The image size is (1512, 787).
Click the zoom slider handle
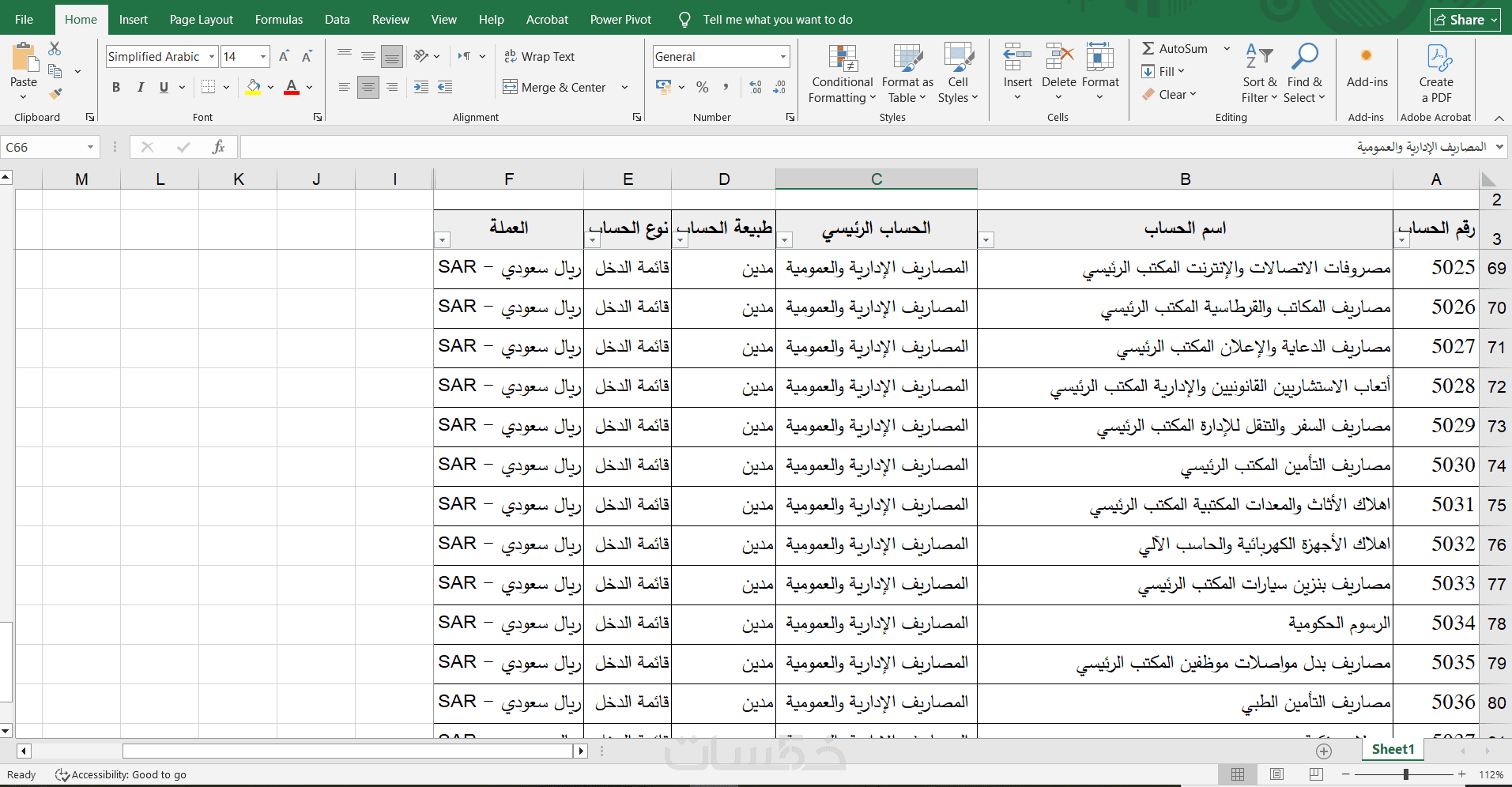pyautogui.click(x=1406, y=774)
